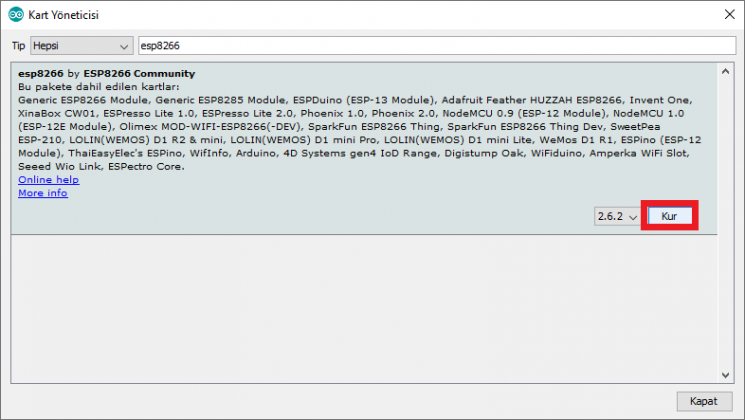745x420 pixels.
Task: Open the Online help link
Action: [49, 180]
